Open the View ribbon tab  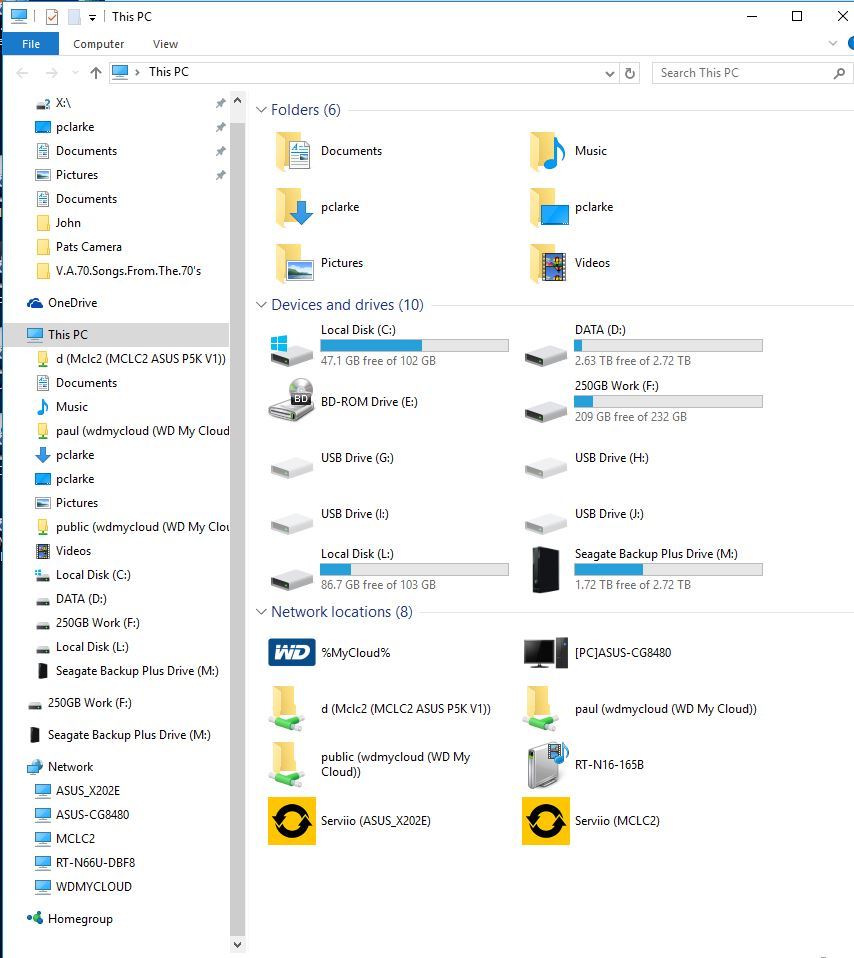click(165, 44)
